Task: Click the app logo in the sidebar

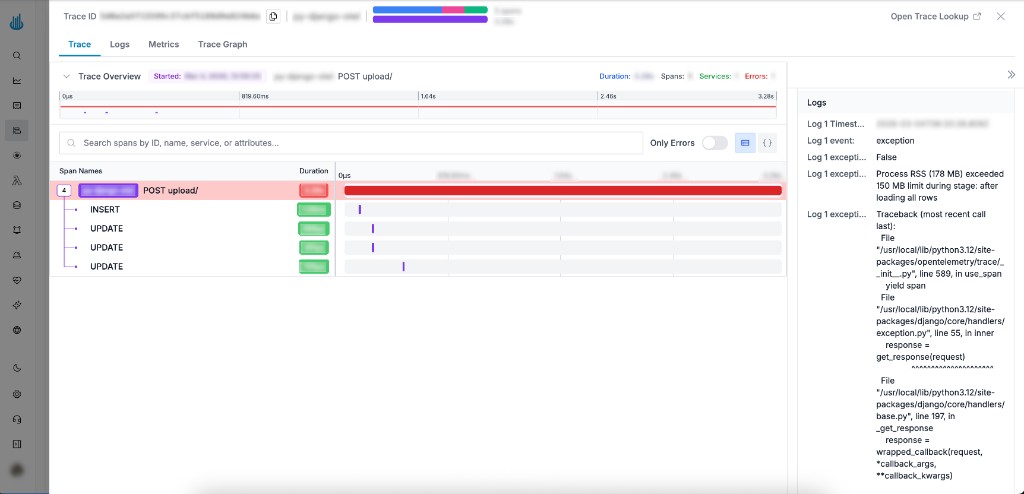Action: 18,24
